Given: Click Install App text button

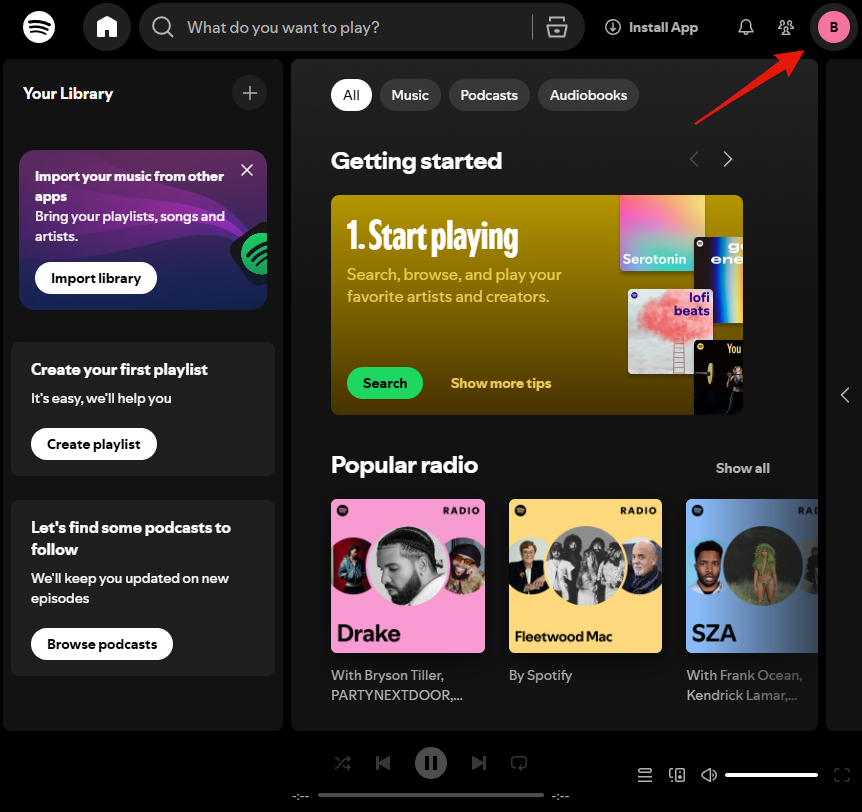Looking at the screenshot, I should pyautogui.click(x=663, y=27).
